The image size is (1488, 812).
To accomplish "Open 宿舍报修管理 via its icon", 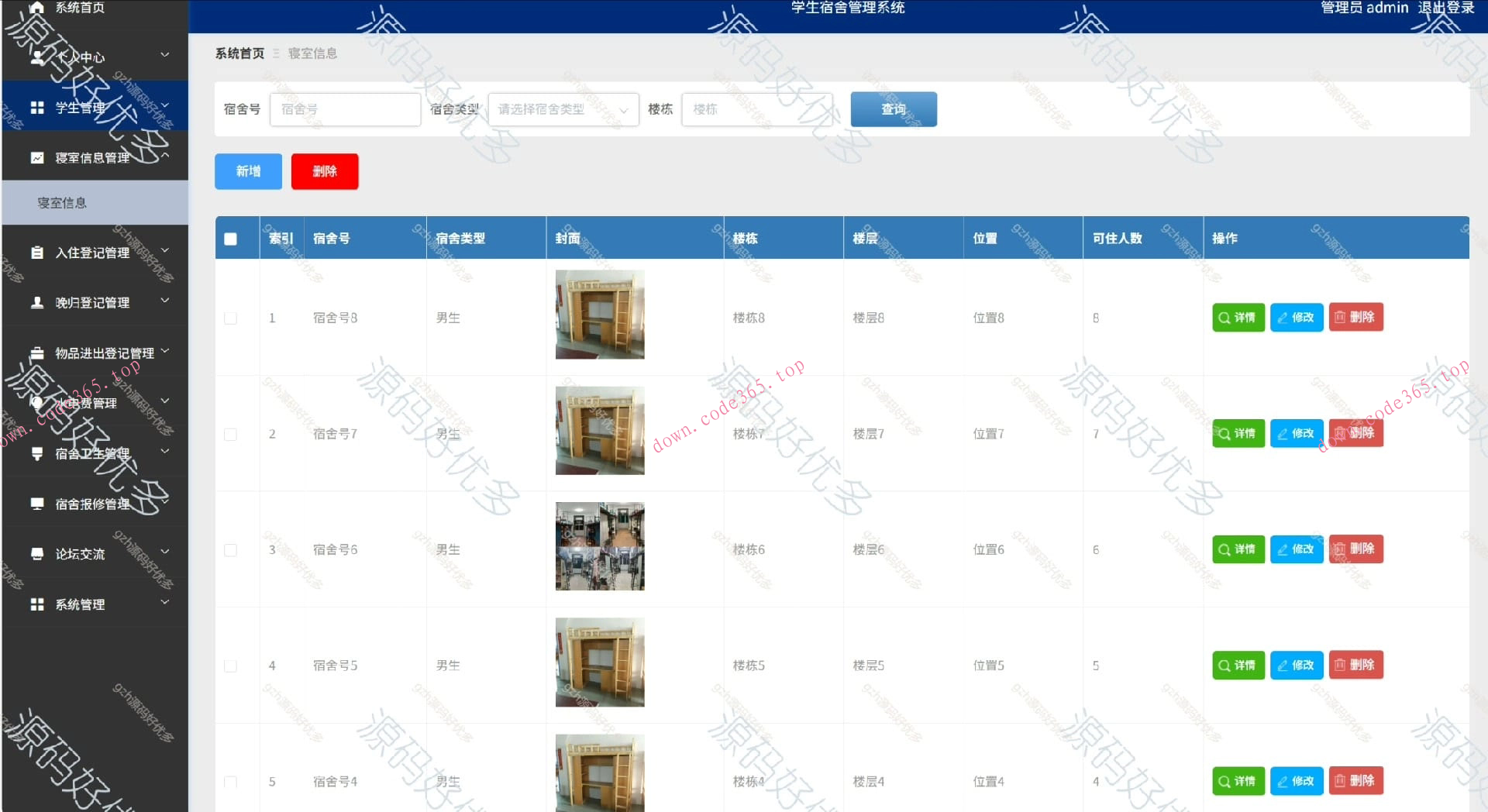I will 36,503.
